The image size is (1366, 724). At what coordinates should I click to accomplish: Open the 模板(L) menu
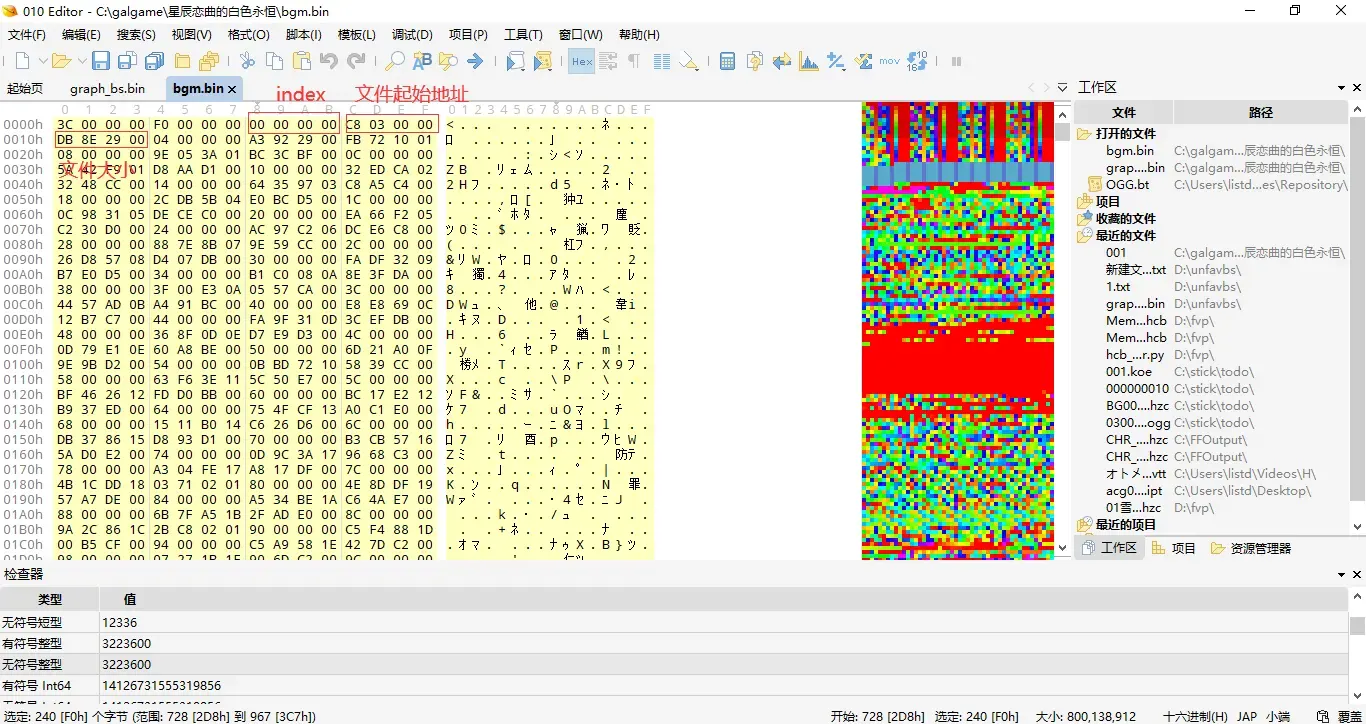357,34
